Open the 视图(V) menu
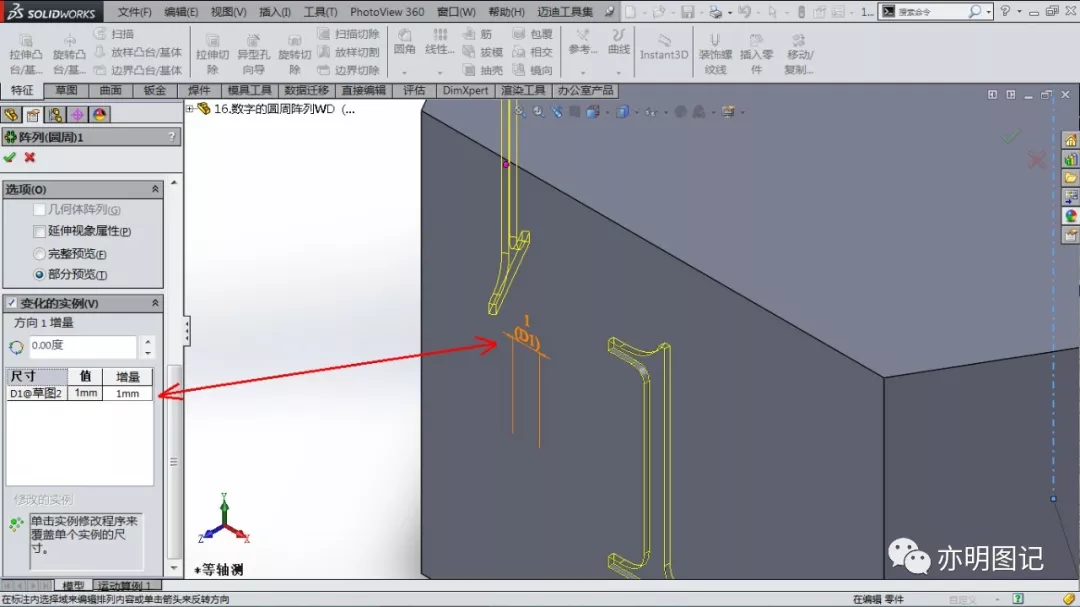Viewport: 1080px width, 607px height. click(228, 12)
